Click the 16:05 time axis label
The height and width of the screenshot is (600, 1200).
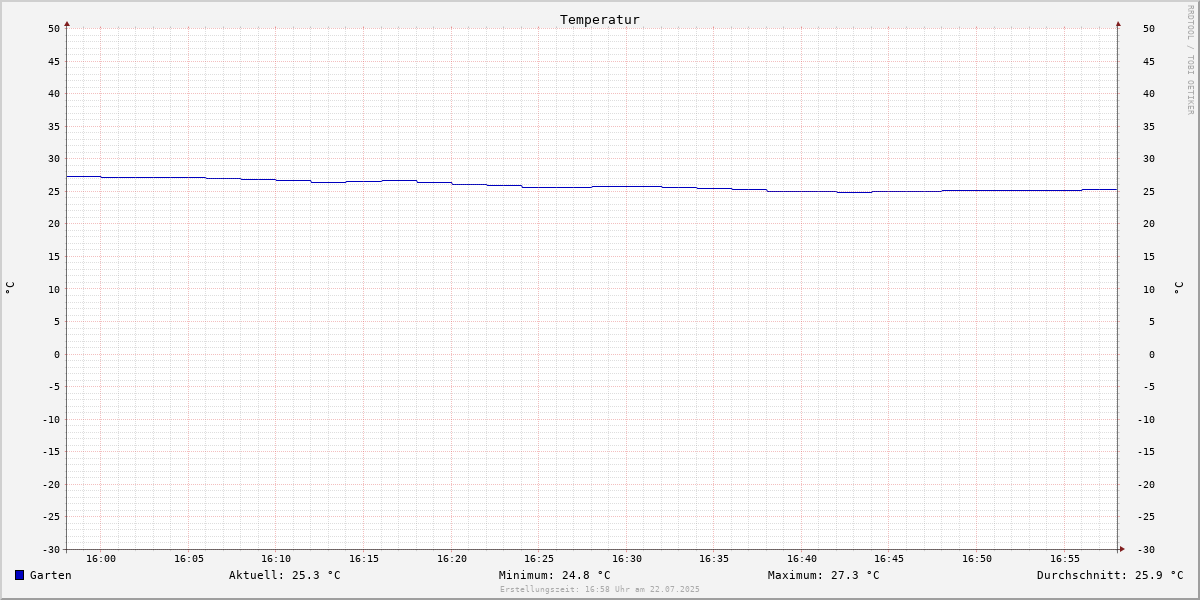tap(189, 558)
